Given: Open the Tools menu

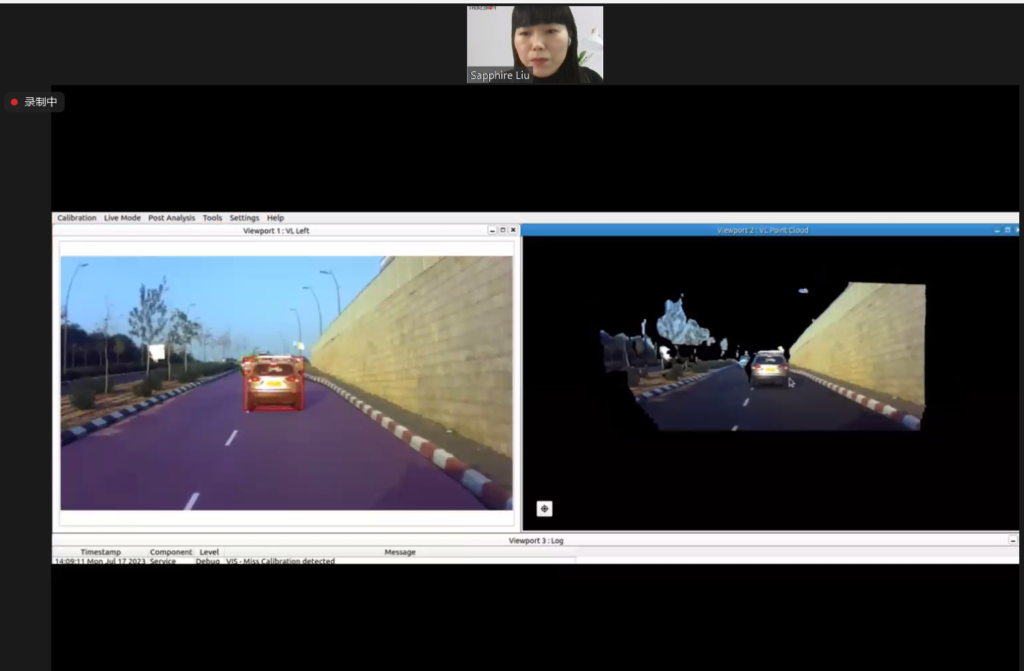Looking at the screenshot, I should tap(212, 218).
